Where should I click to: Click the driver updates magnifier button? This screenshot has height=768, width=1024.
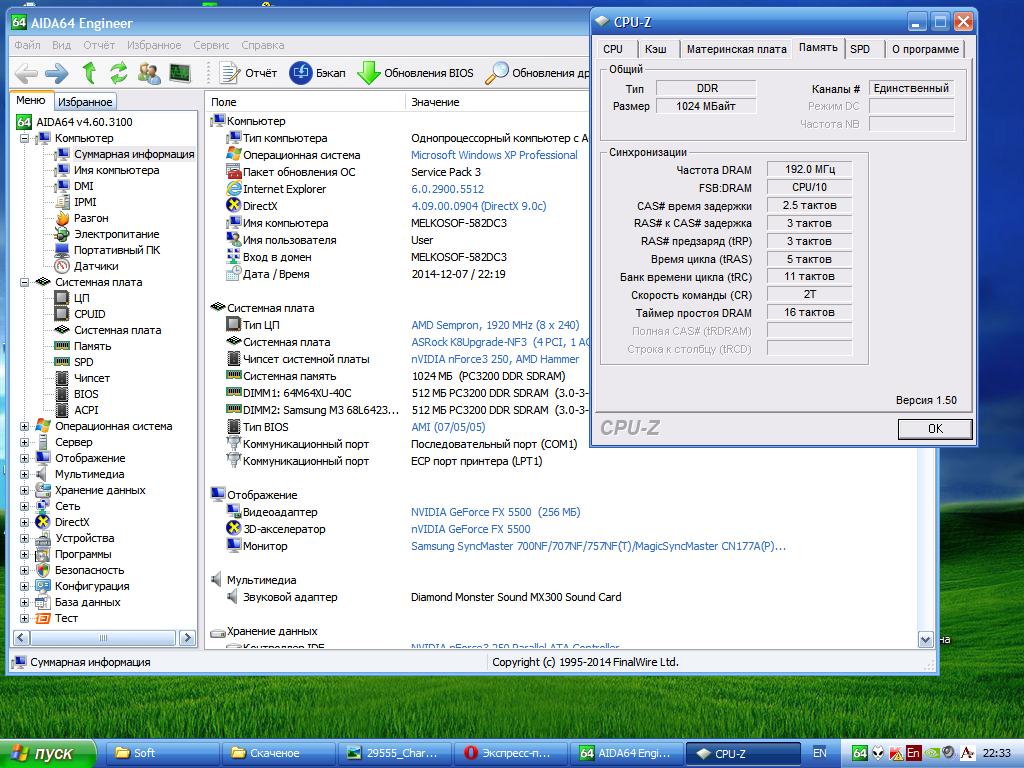(x=537, y=72)
